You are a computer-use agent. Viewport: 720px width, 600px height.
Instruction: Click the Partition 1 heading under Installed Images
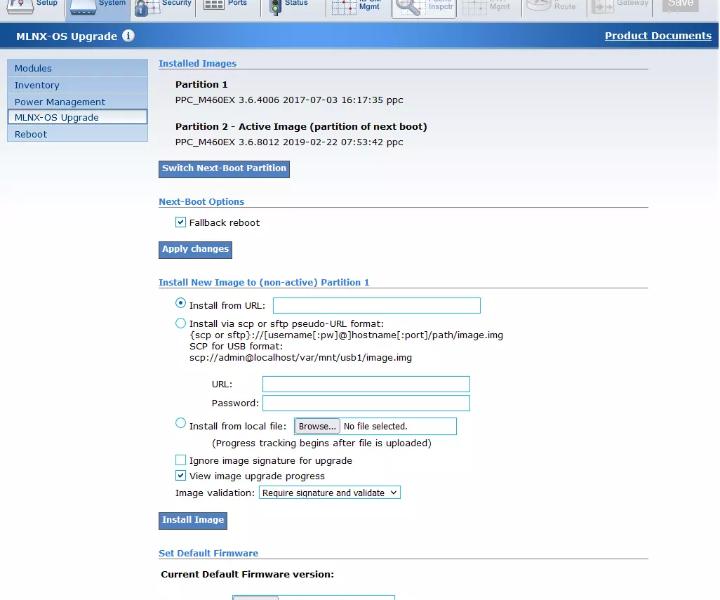(201, 84)
